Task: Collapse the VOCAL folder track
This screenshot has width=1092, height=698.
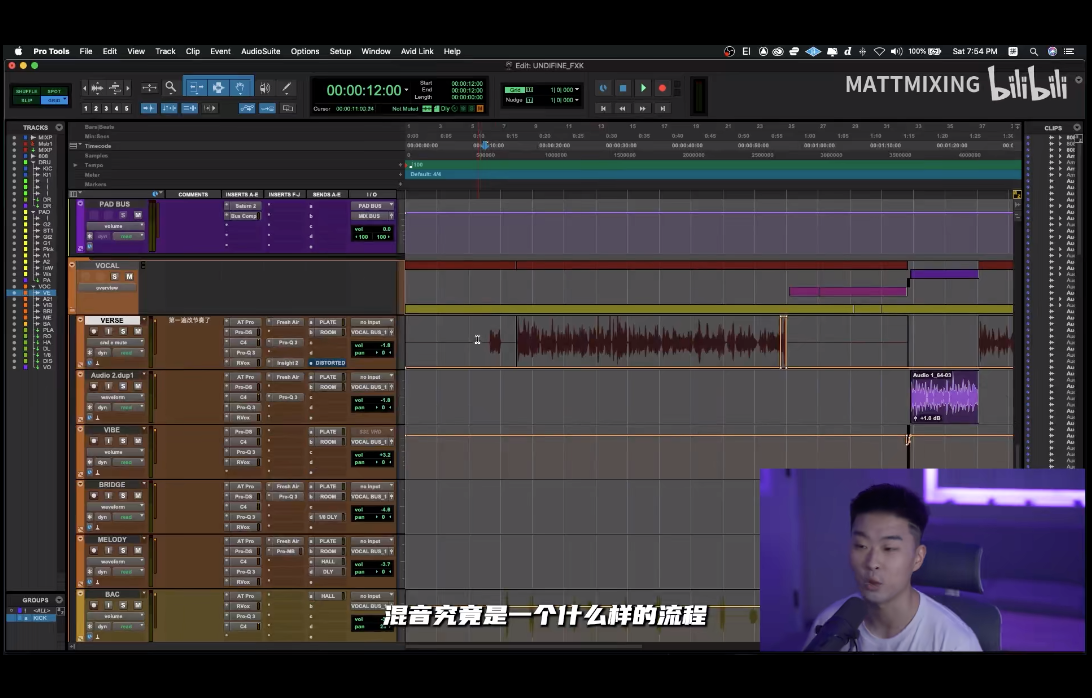Action: coord(72,265)
